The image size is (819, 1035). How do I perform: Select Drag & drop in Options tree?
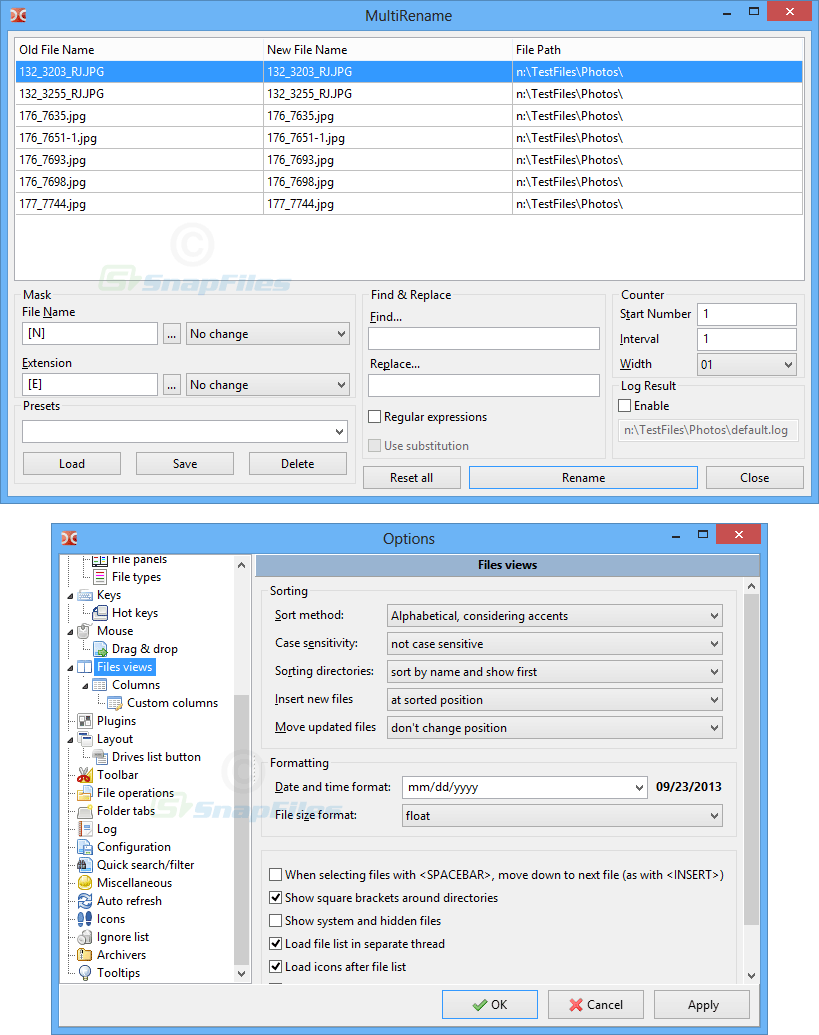point(145,649)
